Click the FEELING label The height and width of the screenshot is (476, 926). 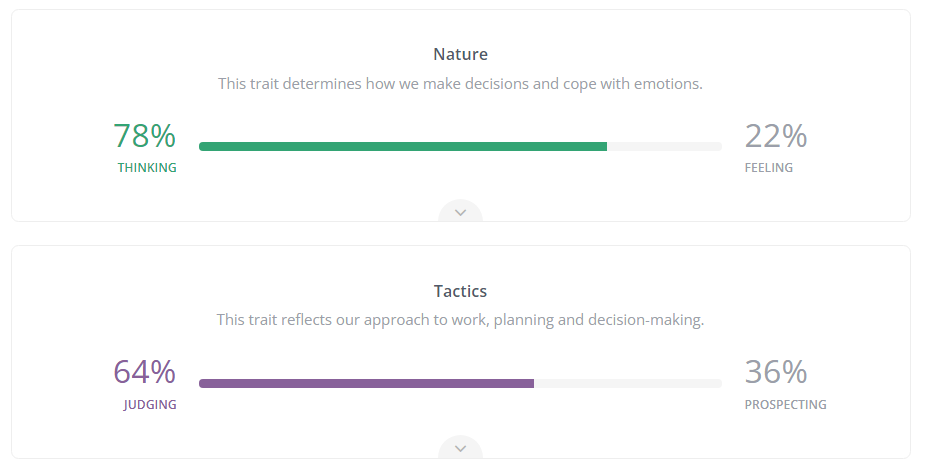pos(769,168)
